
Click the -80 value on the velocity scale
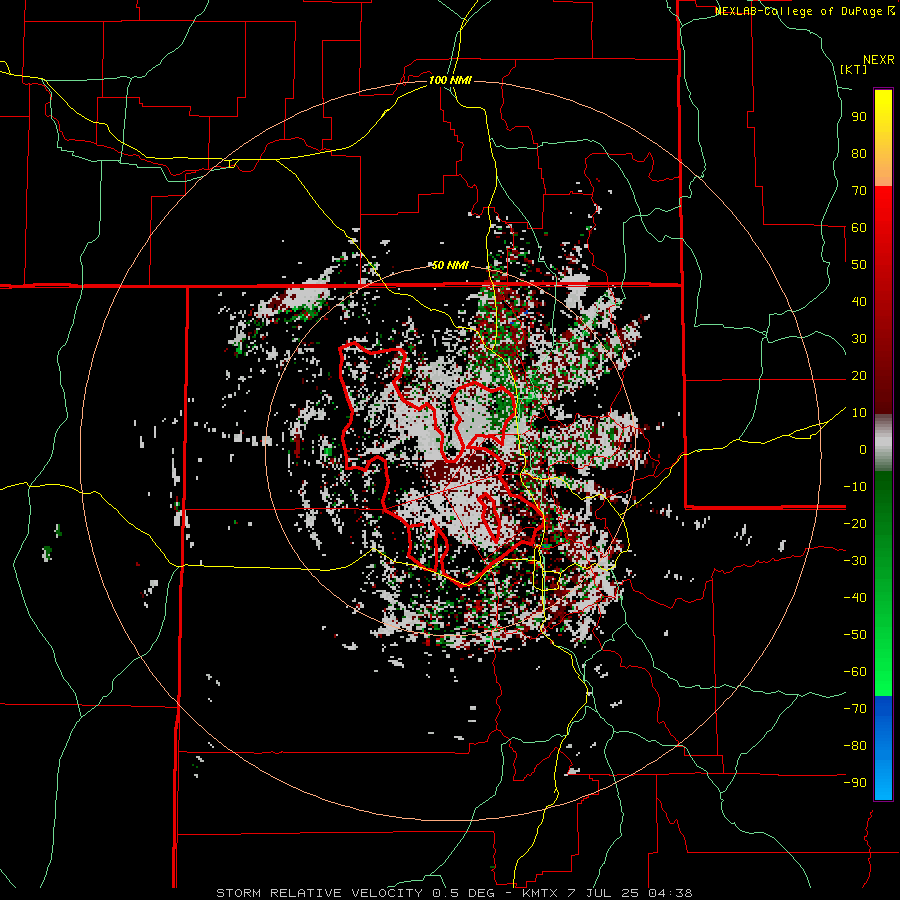tap(855, 746)
